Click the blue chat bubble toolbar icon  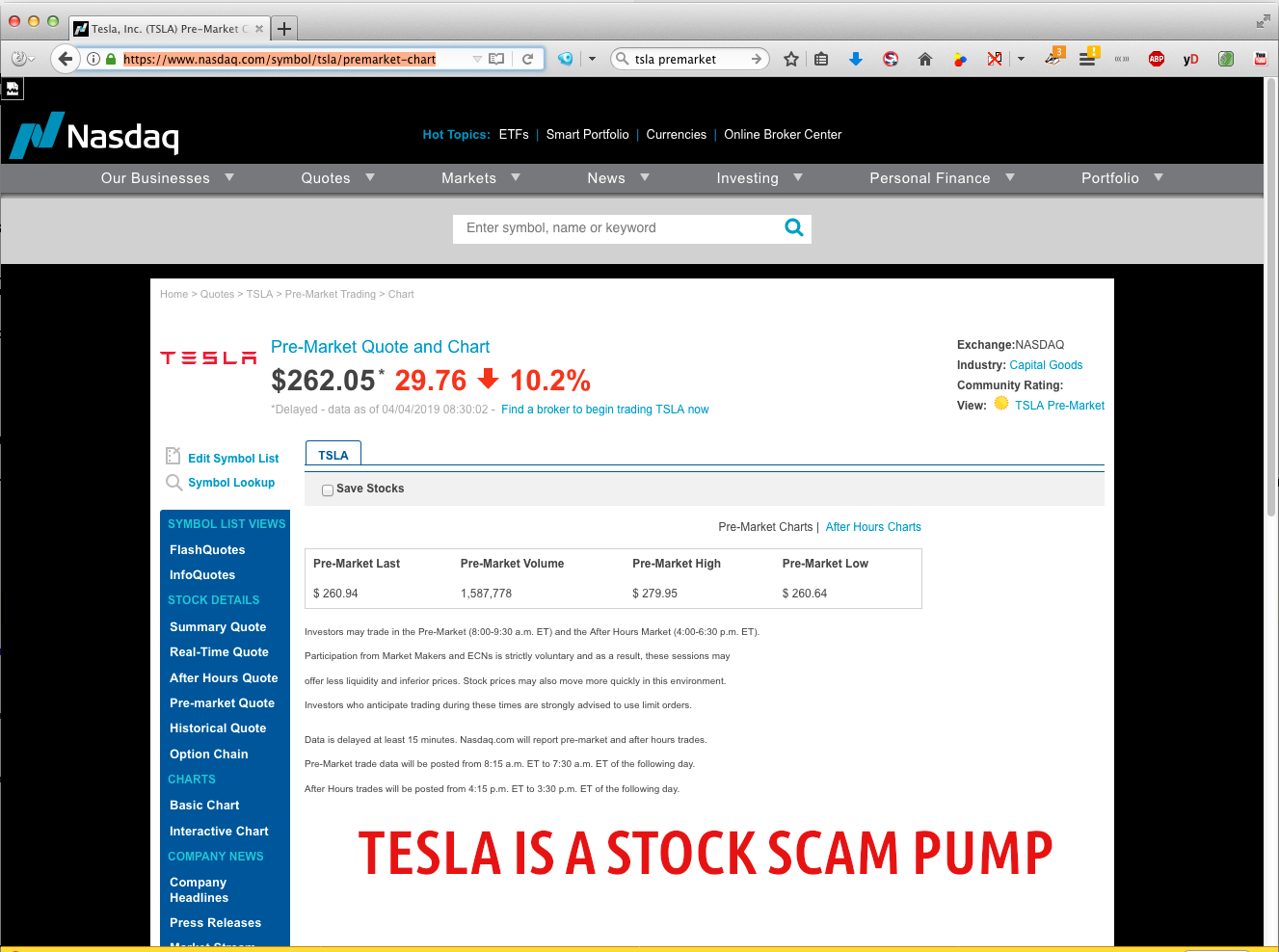point(566,59)
